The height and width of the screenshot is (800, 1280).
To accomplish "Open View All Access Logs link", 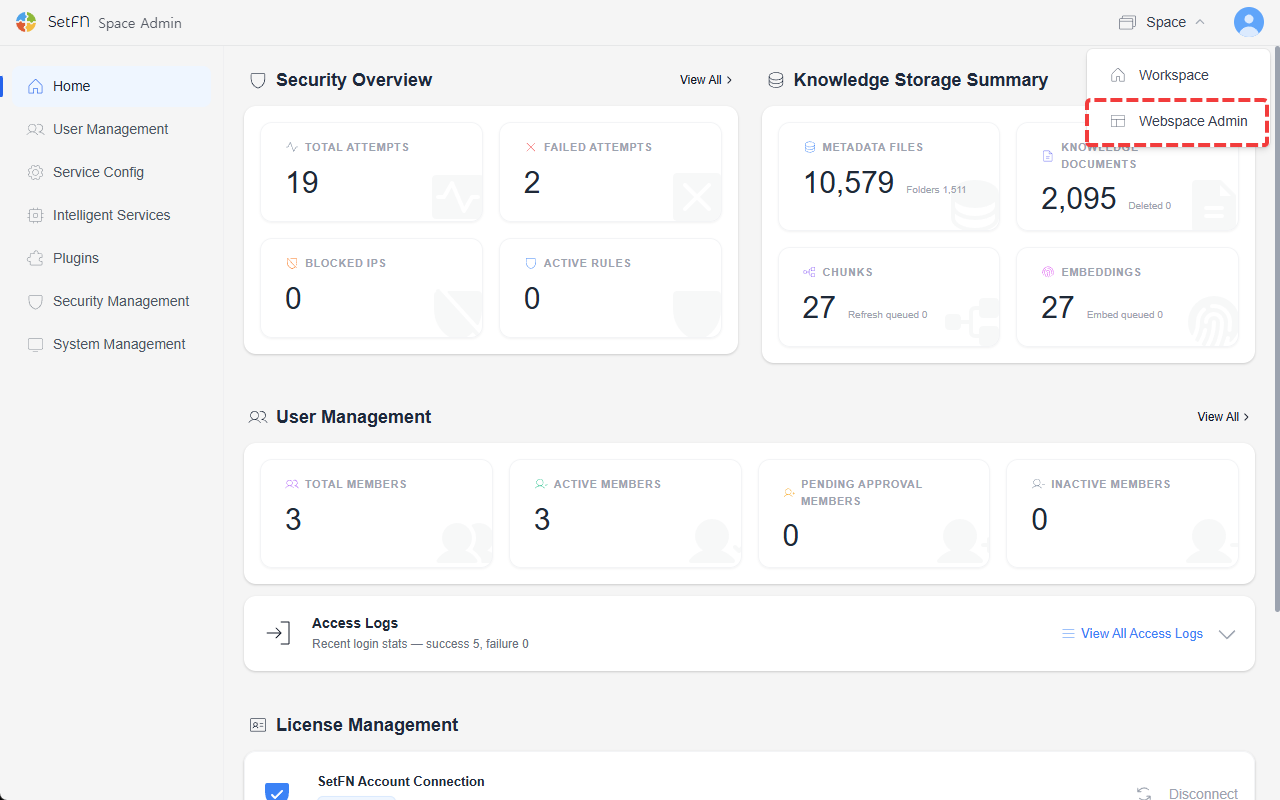I will 1141,634.
